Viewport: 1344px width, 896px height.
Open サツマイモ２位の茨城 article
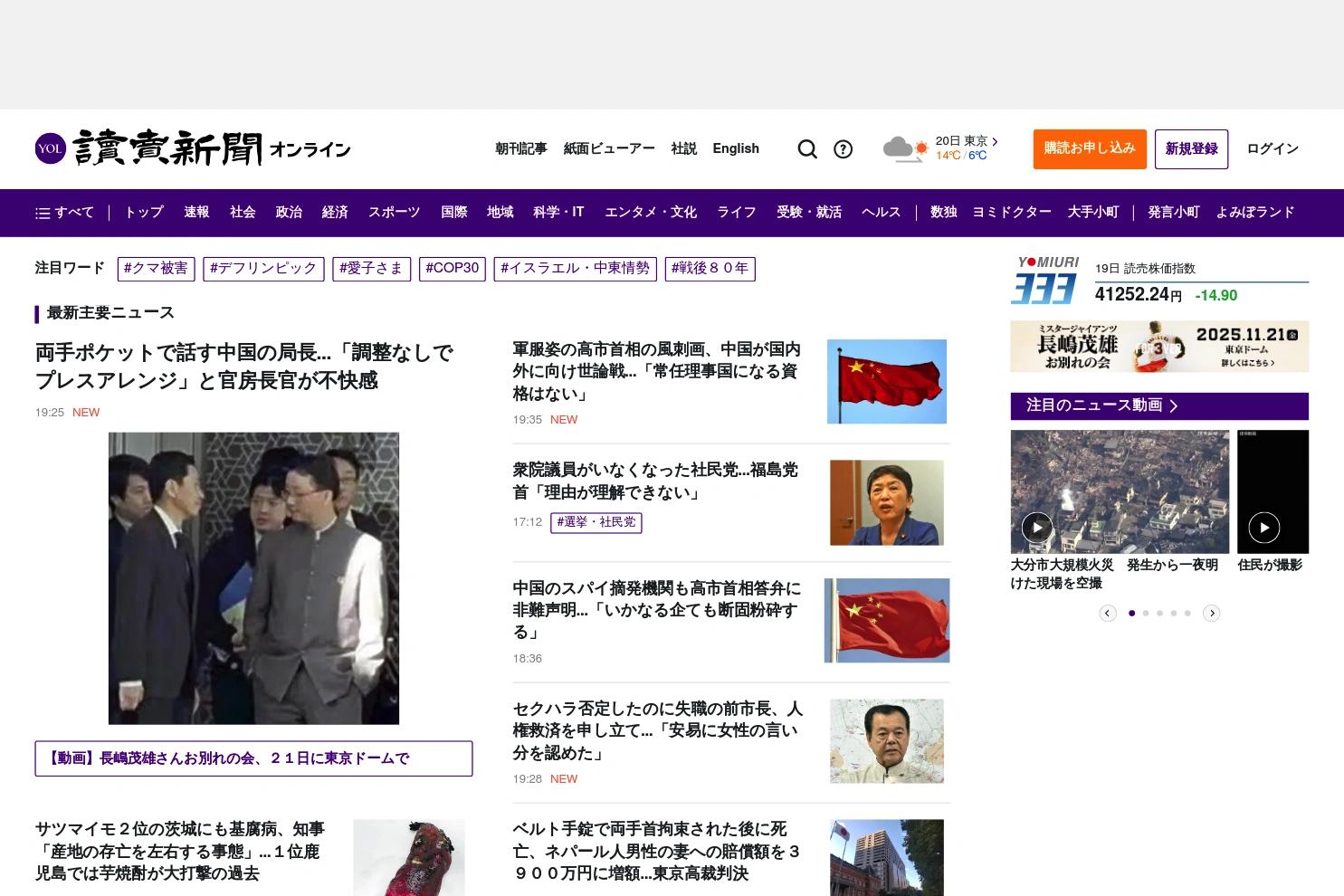[x=180, y=851]
